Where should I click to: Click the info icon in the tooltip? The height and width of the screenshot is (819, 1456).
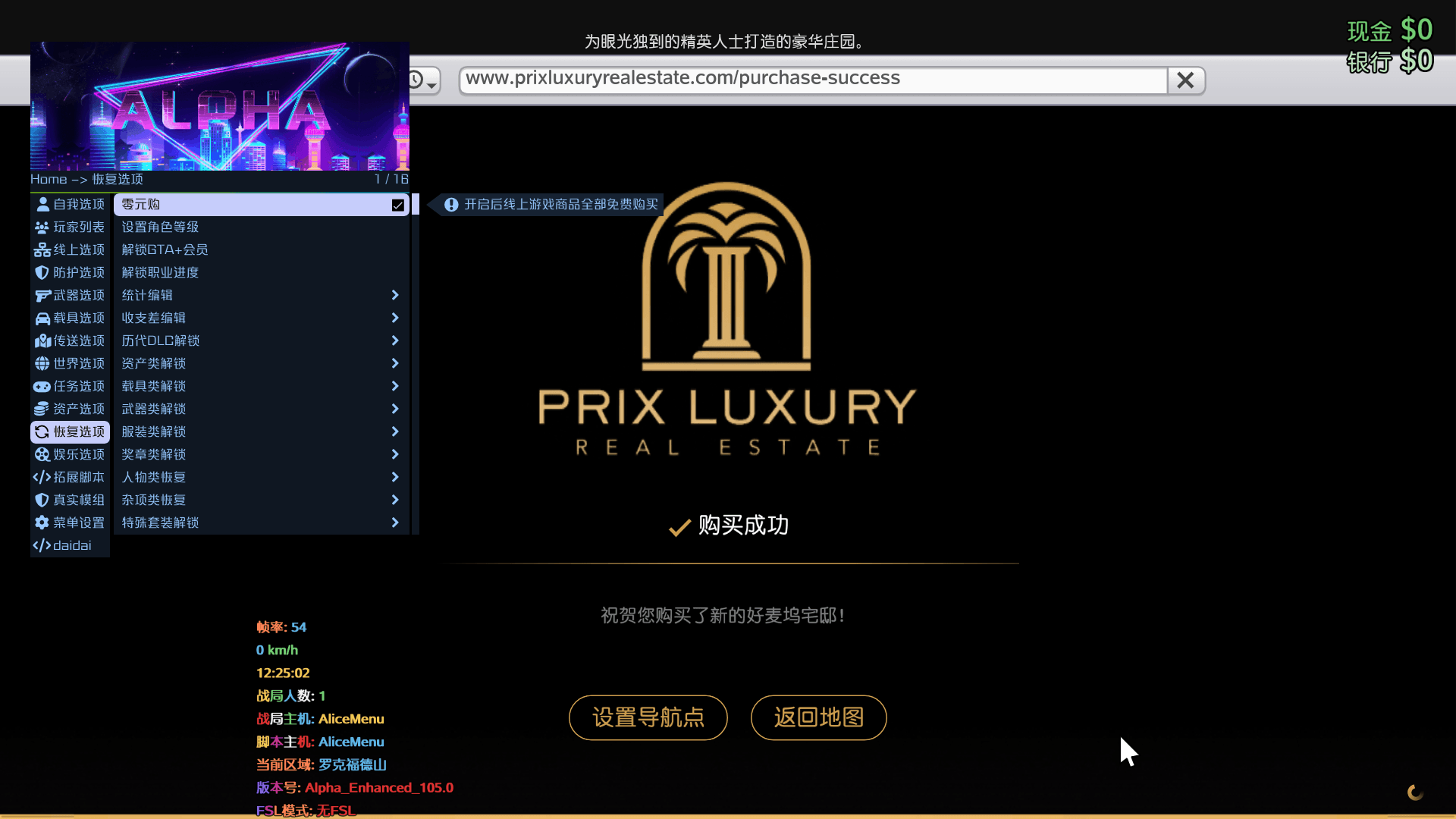click(451, 205)
